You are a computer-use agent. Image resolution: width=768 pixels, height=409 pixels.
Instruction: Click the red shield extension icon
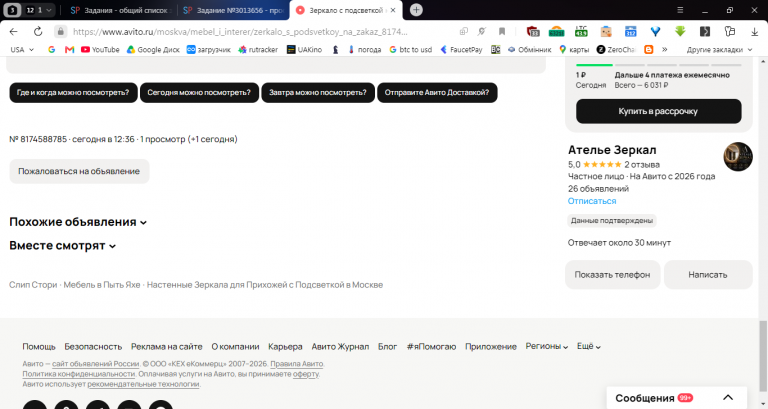pyautogui.click(x=533, y=31)
